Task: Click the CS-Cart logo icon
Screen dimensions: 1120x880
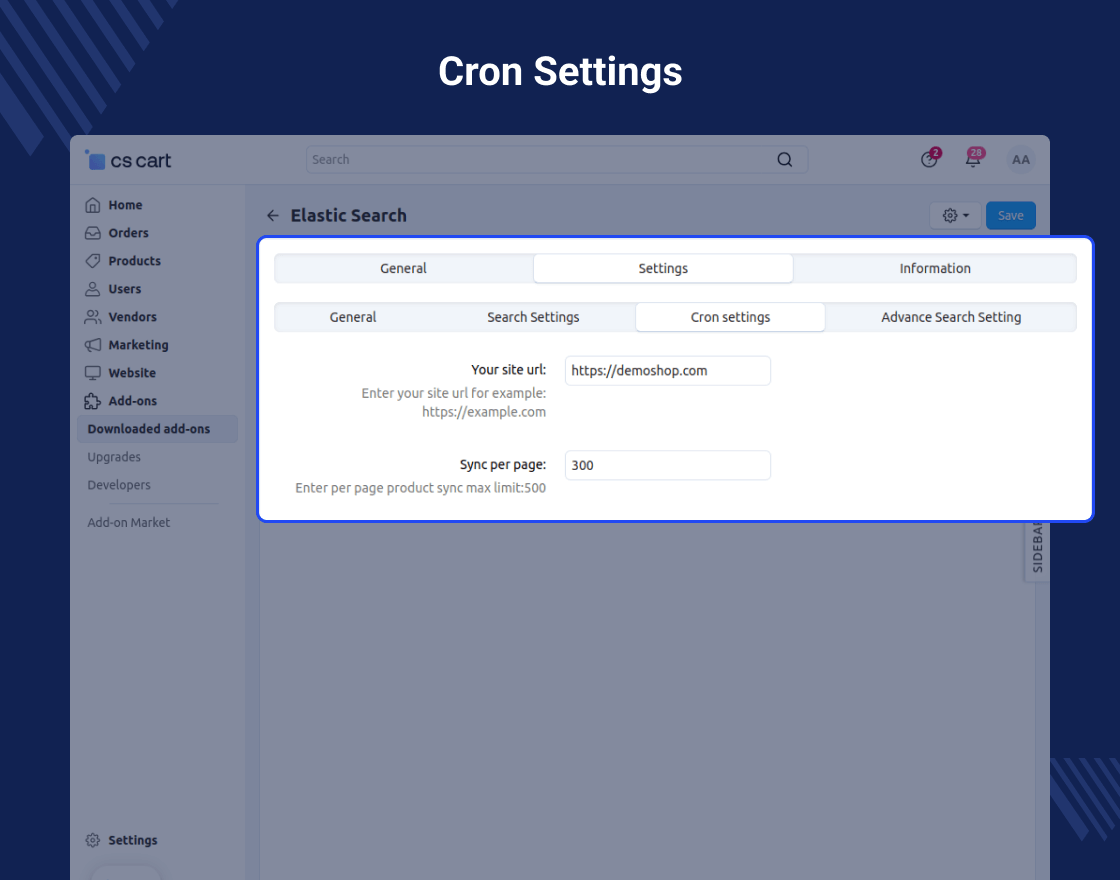Action: coord(96,160)
